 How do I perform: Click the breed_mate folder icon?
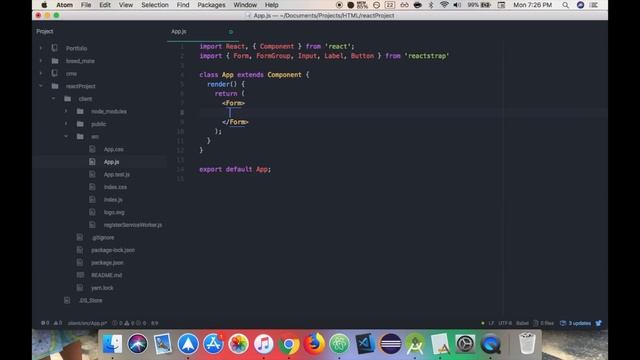55,61
